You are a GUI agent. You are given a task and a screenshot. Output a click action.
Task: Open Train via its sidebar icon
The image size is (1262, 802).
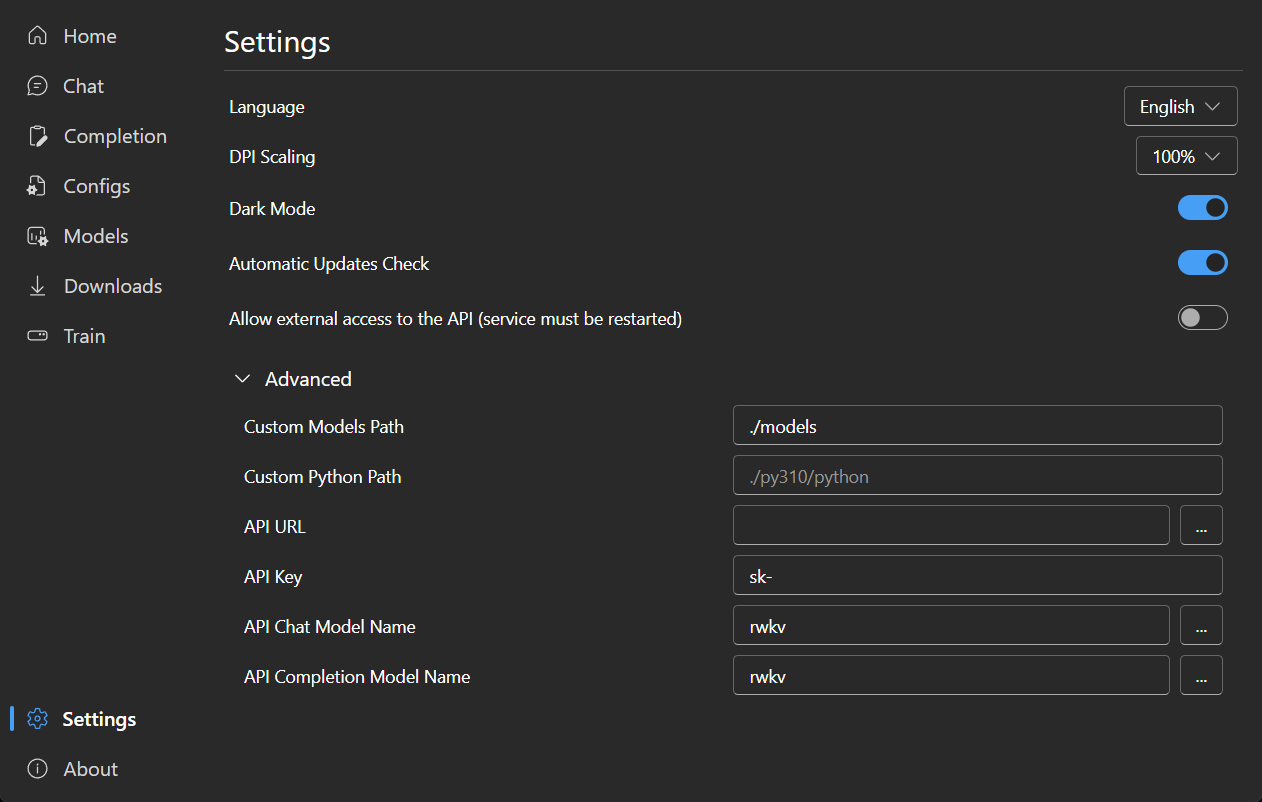coord(38,336)
